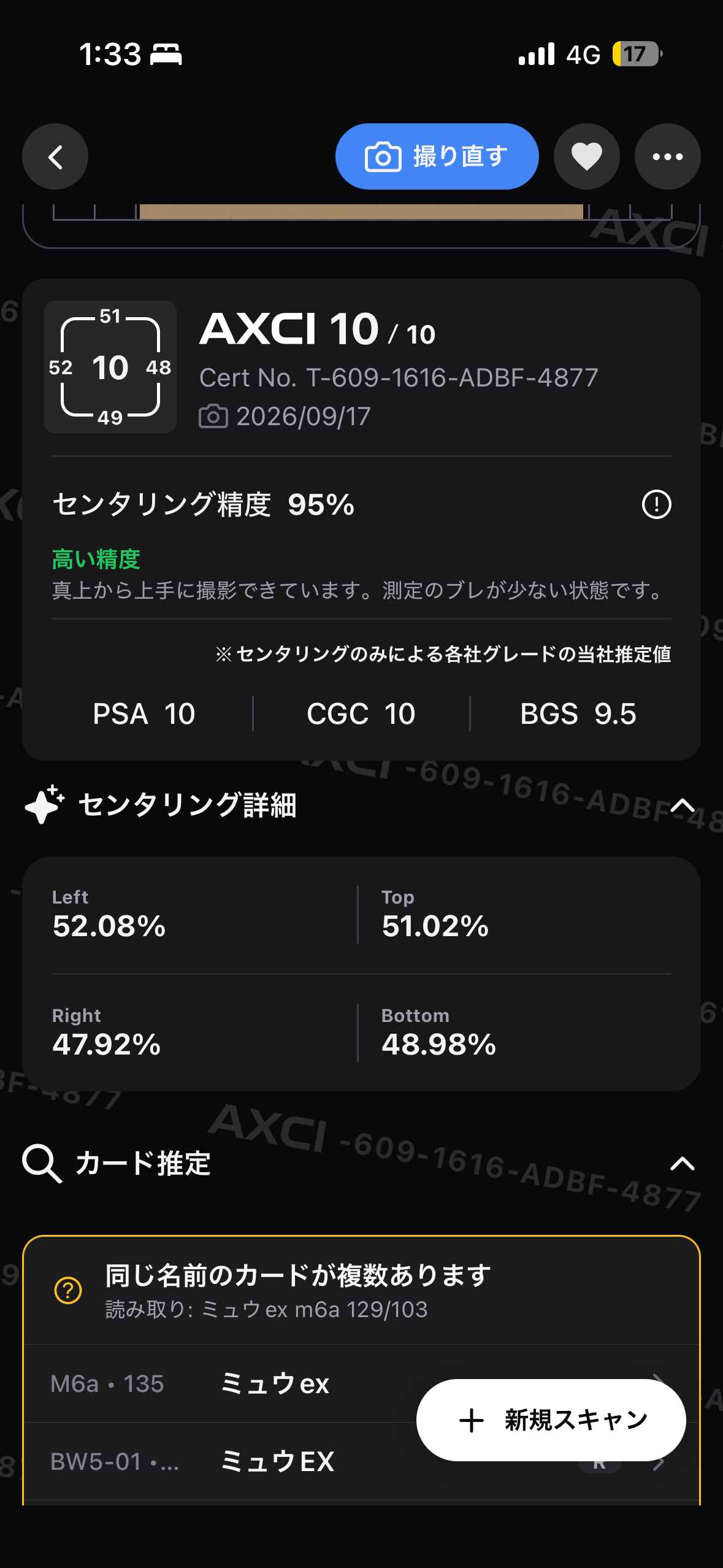723x1568 pixels.
Task: Start a new scan with 新規スキャン
Action: tap(551, 1420)
